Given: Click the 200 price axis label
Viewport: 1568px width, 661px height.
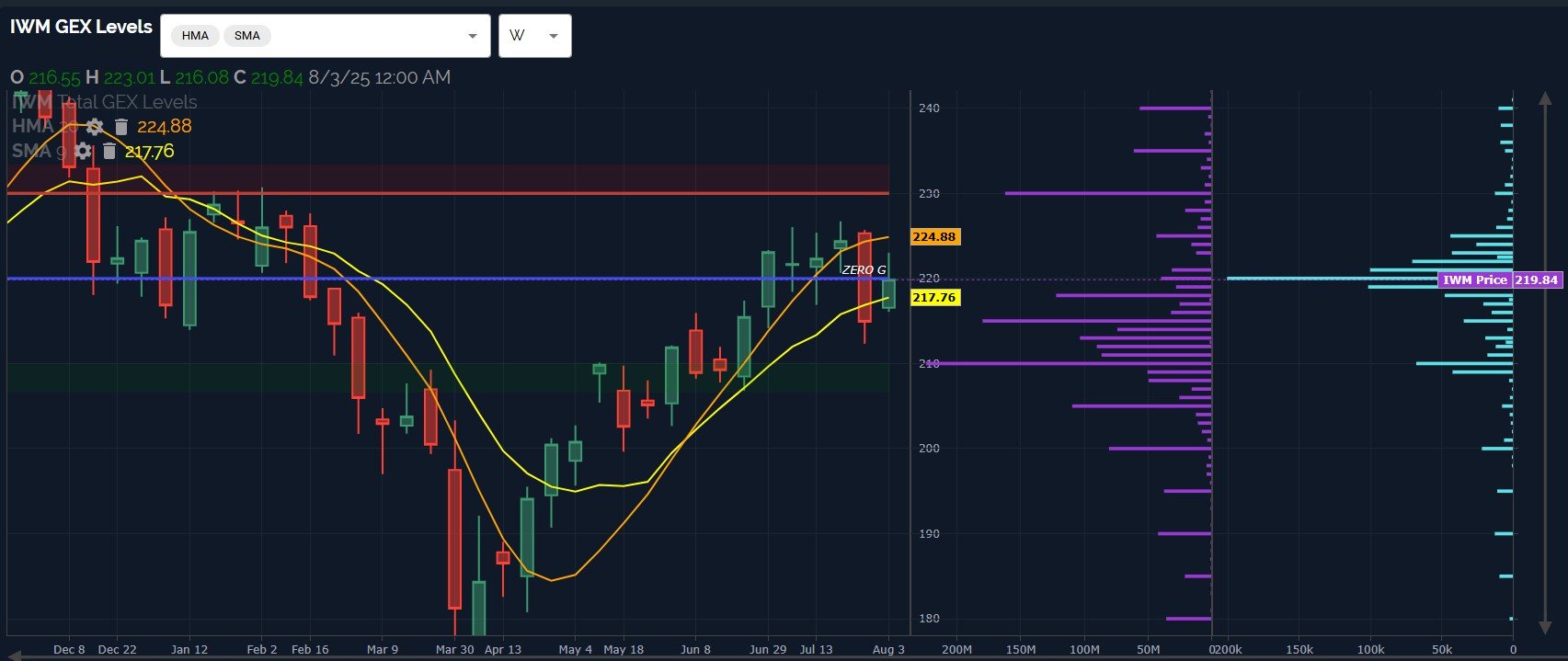Looking at the screenshot, I should (929, 449).
